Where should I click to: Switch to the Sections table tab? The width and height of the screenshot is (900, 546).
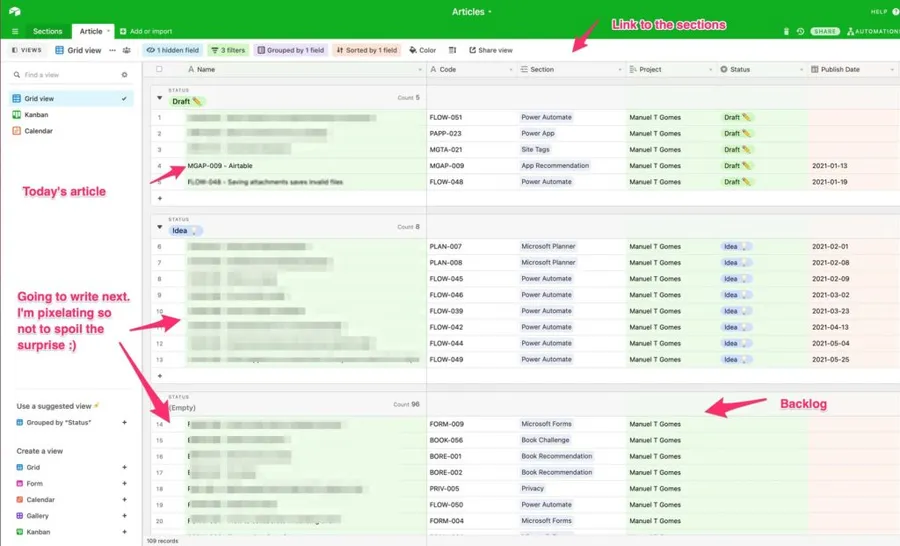click(47, 31)
